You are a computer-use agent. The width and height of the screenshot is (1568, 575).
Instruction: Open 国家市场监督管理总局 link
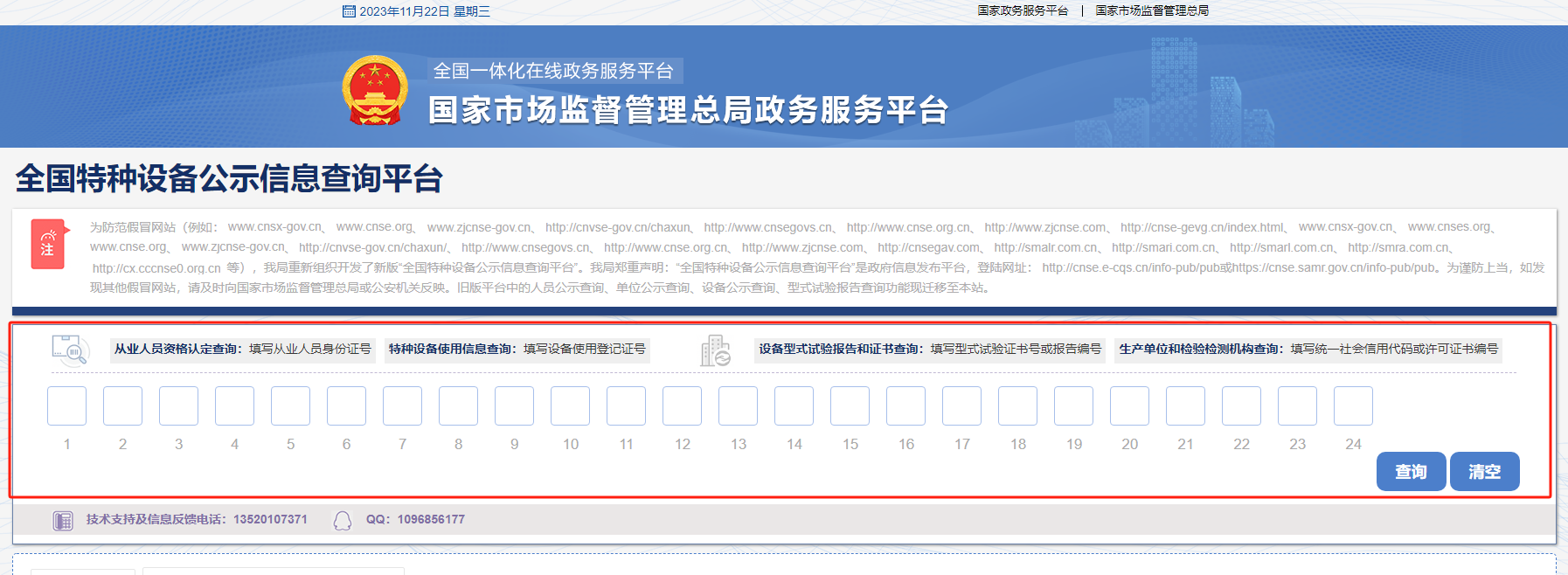click(x=1152, y=10)
